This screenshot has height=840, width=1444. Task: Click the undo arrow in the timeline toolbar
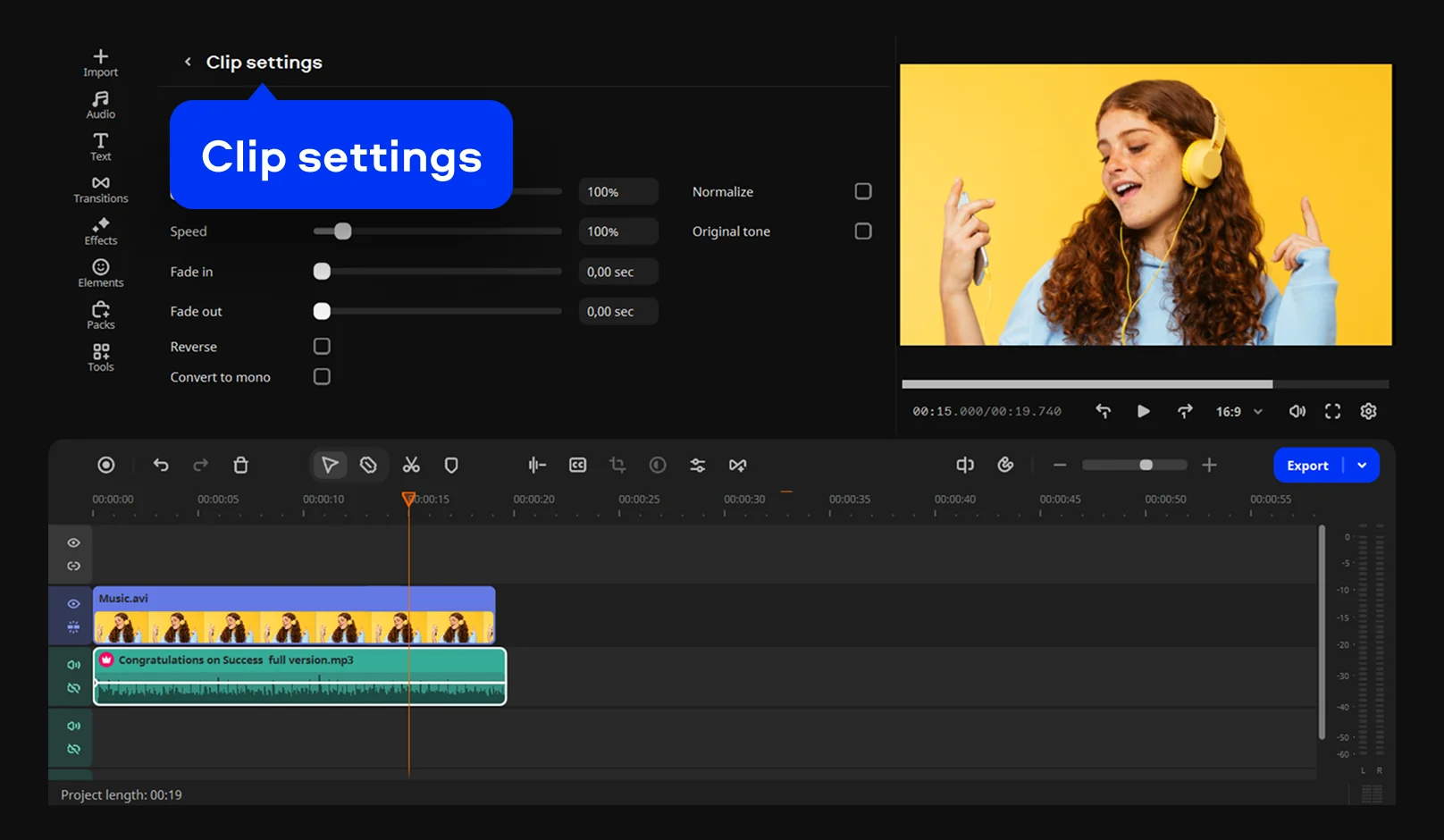click(x=161, y=465)
